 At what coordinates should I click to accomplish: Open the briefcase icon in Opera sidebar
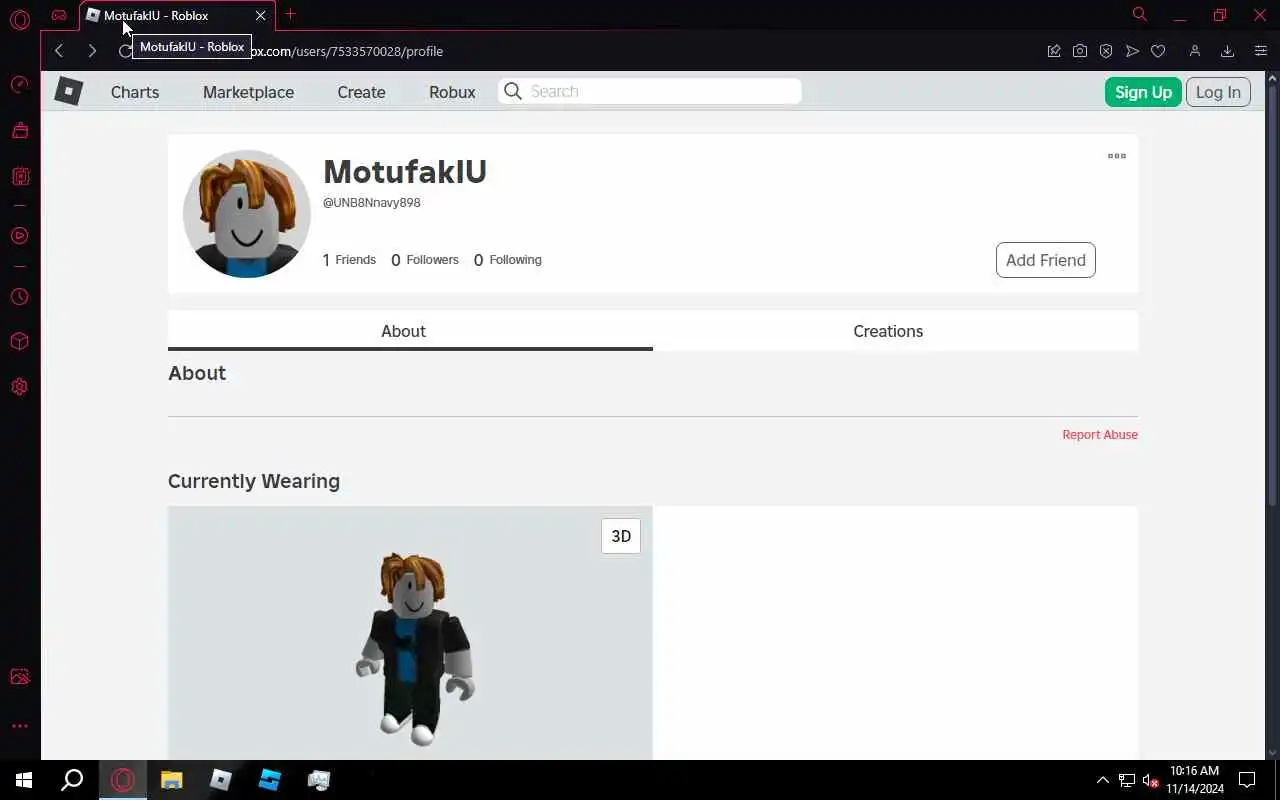(19, 130)
